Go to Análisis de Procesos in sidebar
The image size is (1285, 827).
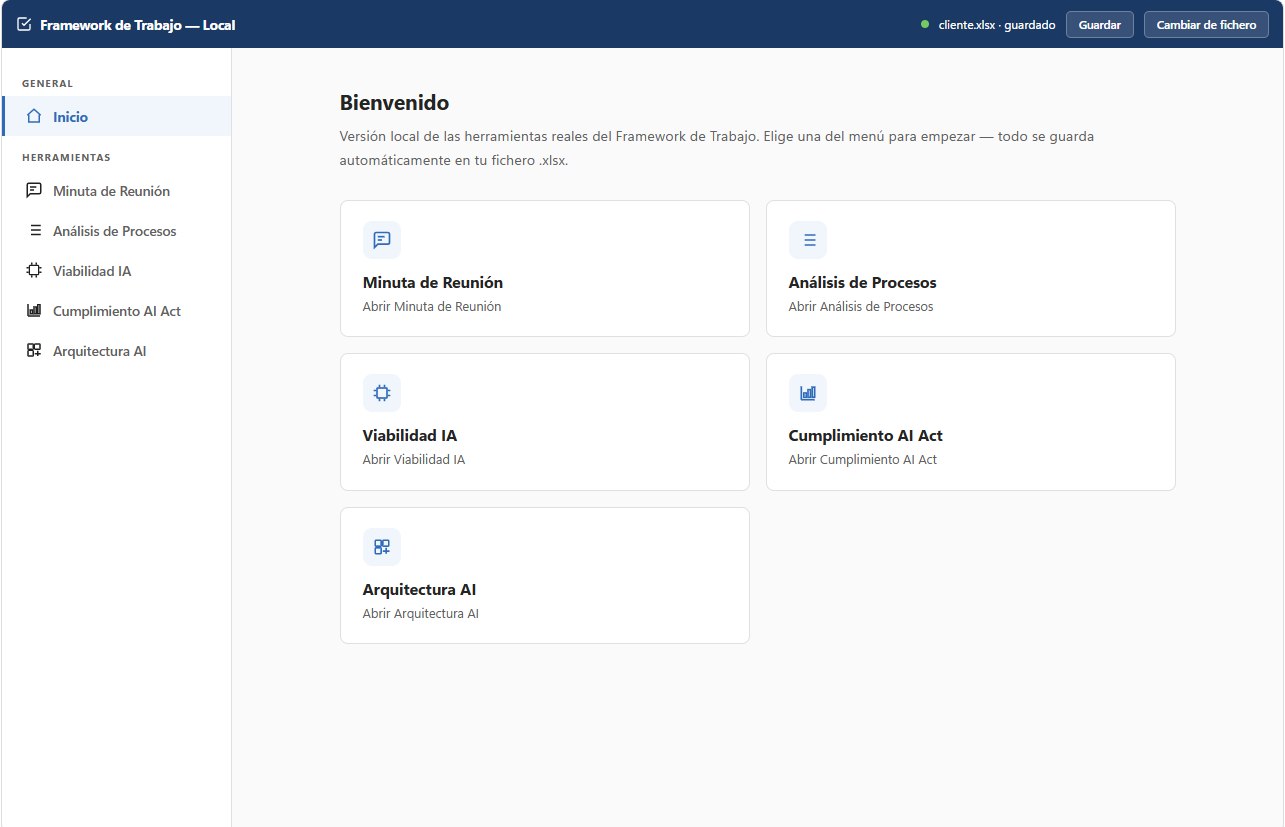[x=117, y=231]
